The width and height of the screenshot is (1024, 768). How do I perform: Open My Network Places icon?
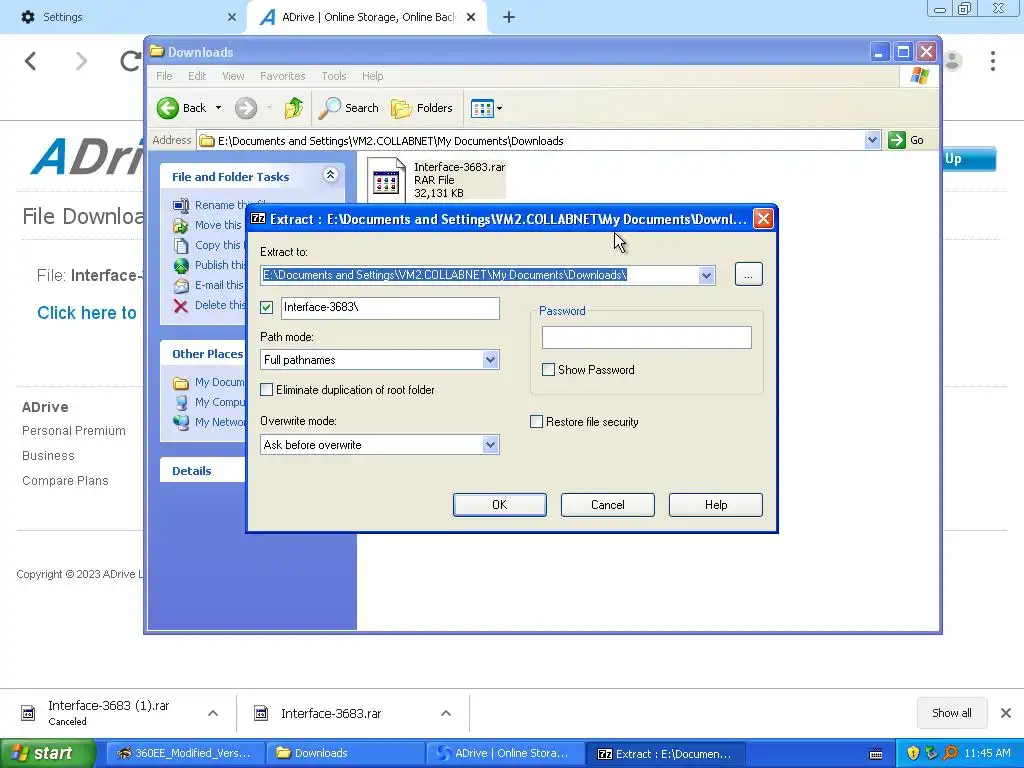tap(181, 423)
